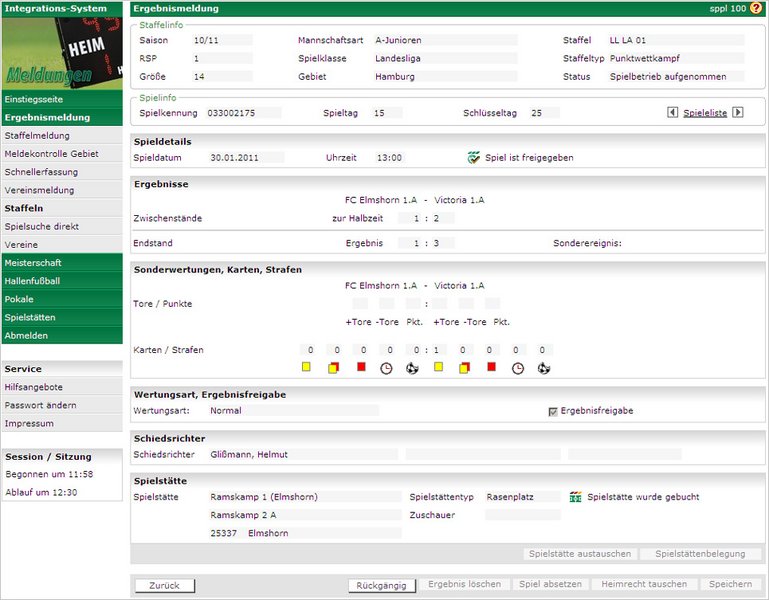769x600 pixels.
Task: Open the Spieleliste link
Action: point(705,113)
